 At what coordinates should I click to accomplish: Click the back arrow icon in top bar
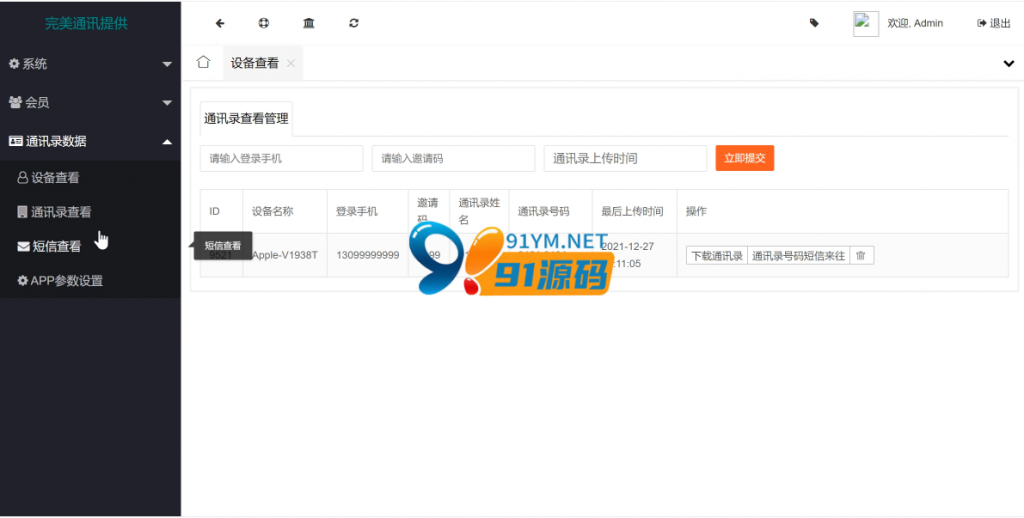pyautogui.click(x=220, y=23)
